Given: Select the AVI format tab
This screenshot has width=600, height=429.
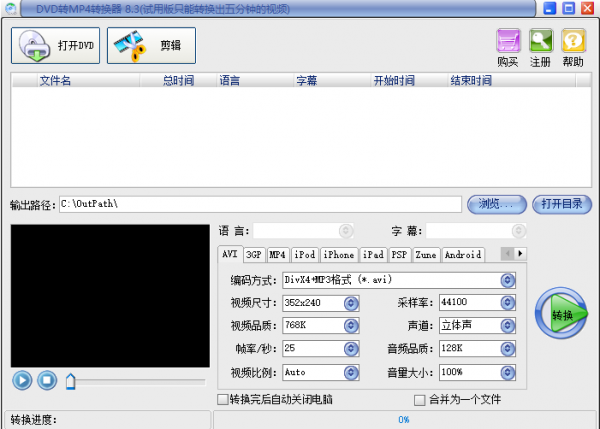Looking at the screenshot, I should (230, 254).
